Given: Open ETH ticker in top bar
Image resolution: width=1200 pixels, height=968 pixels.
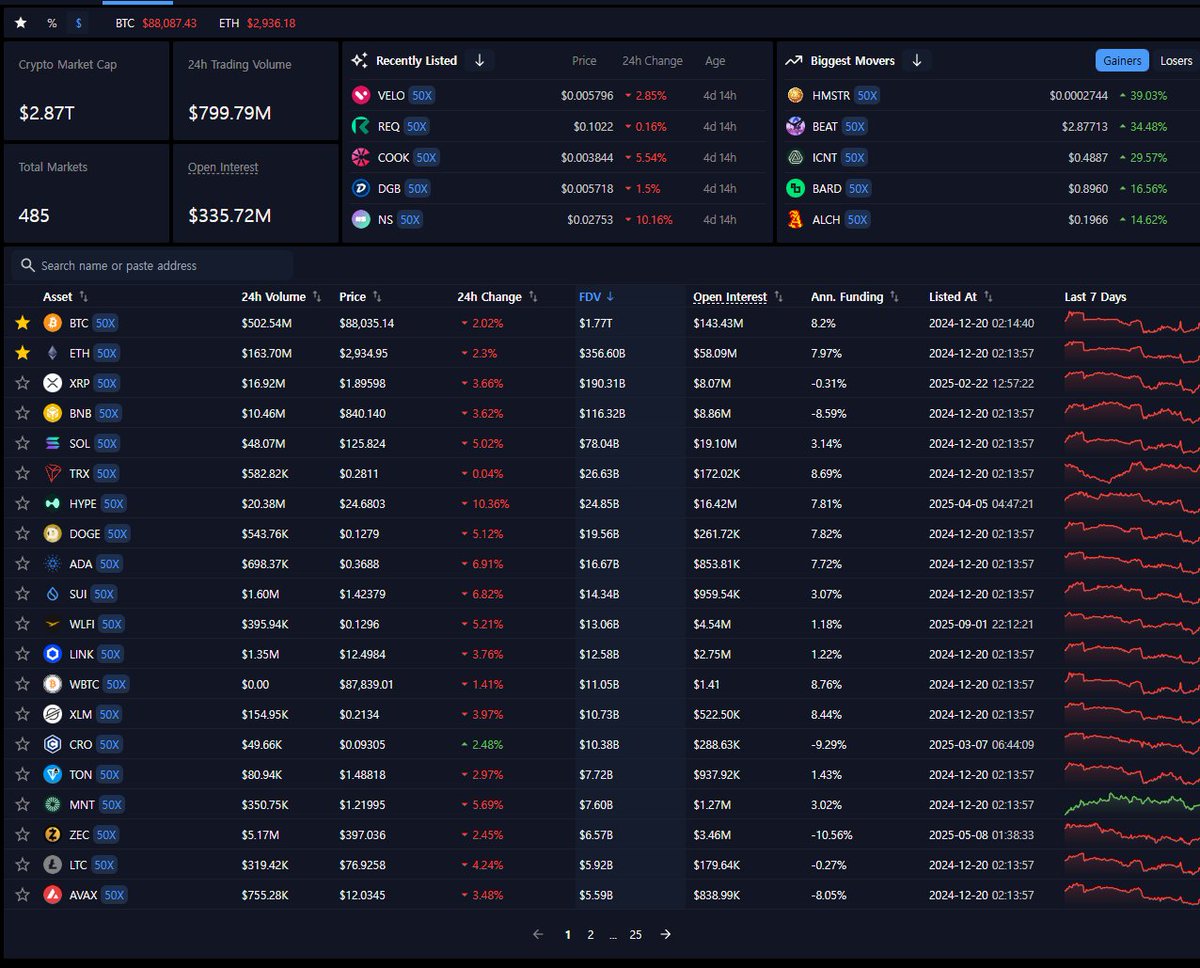Looking at the screenshot, I should [x=257, y=23].
